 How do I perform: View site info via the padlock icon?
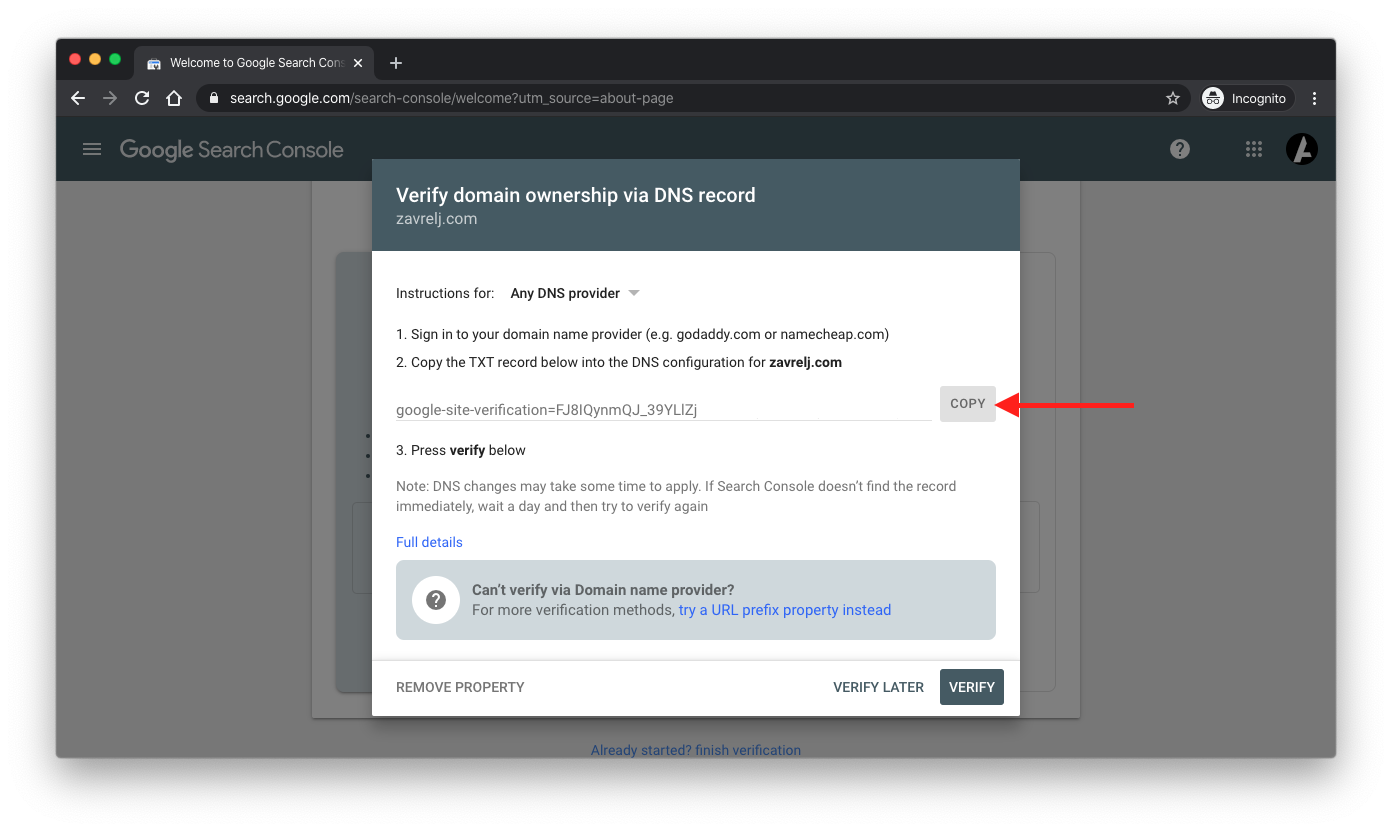pos(213,98)
